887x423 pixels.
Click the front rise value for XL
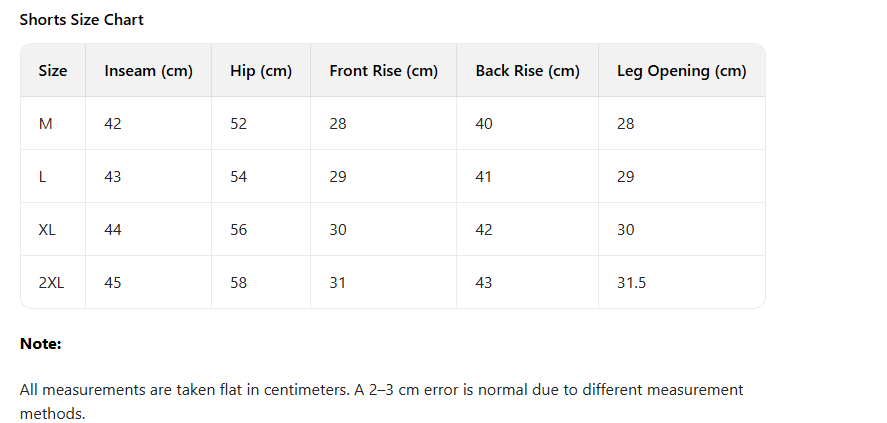pyautogui.click(x=338, y=230)
